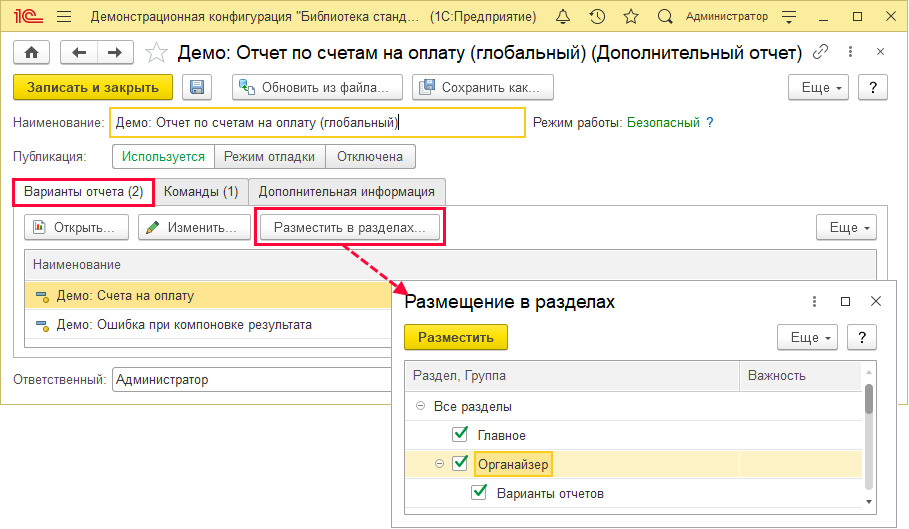
Task: Click Все разделы tree row text
Action: point(472,407)
